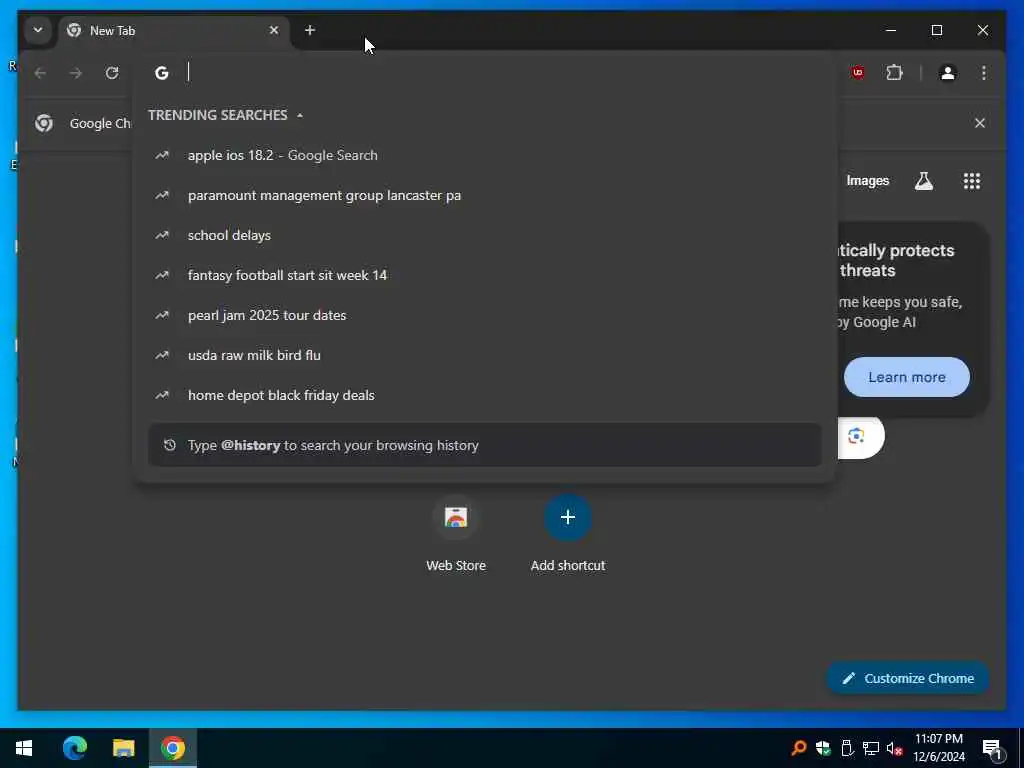This screenshot has width=1024, height=768.
Task: Open the Web Store shortcut
Action: (456, 534)
